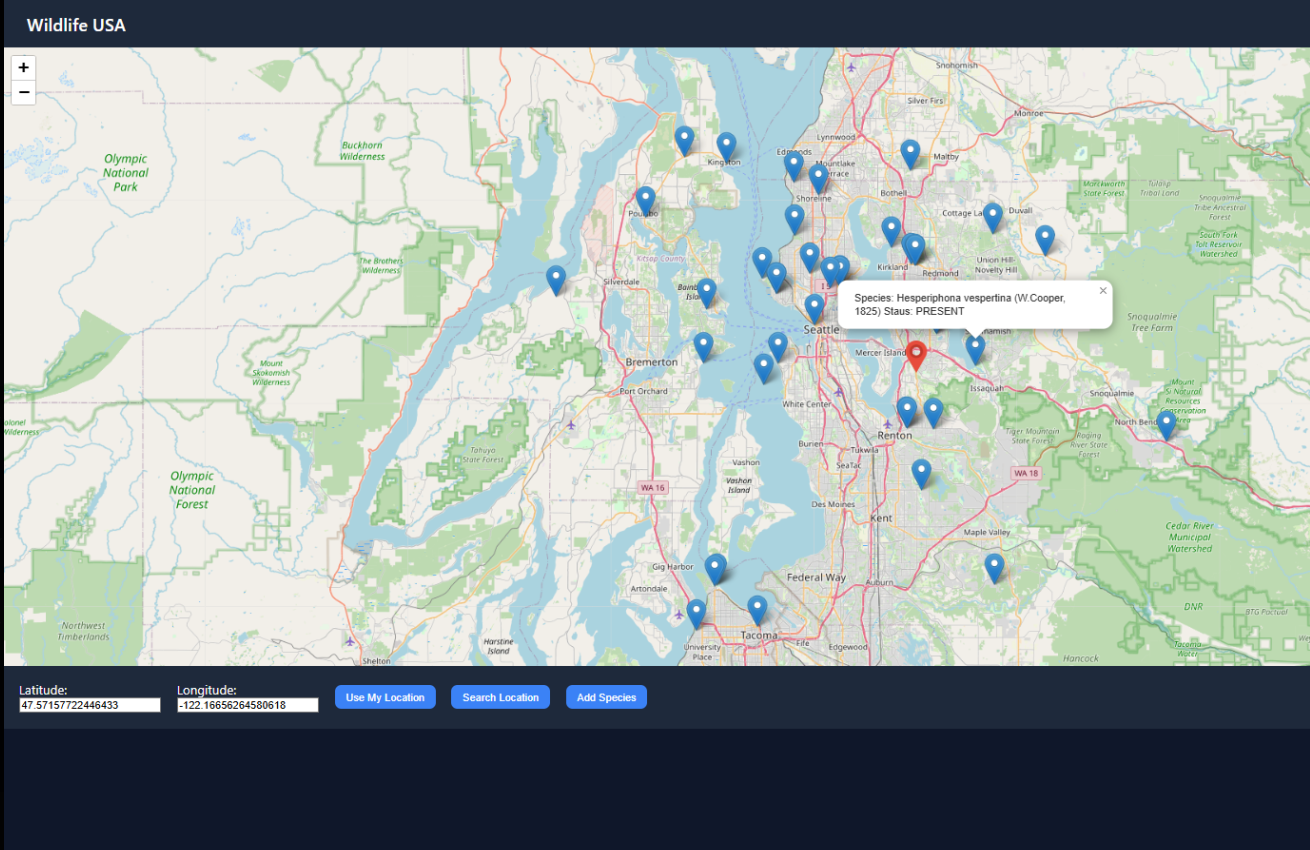Image resolution: width=1310 pixels, height=850 pixels.
Task: Close the Hesperiphona vespertina species popup
Action: pyautogui.click(x=1103, y=291)
